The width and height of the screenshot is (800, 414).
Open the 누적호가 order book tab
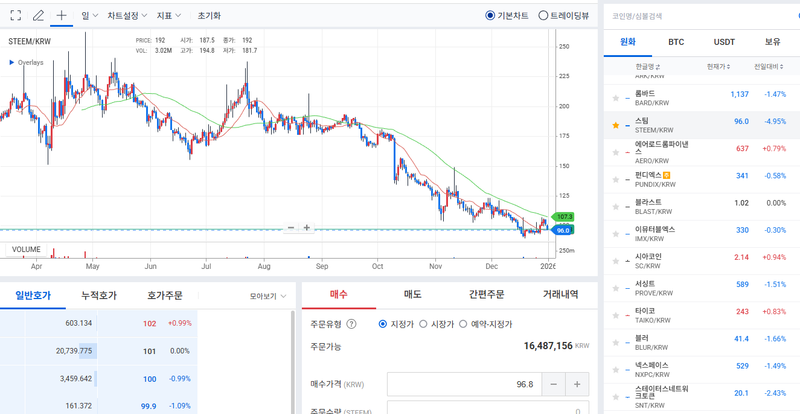(99, 295)
